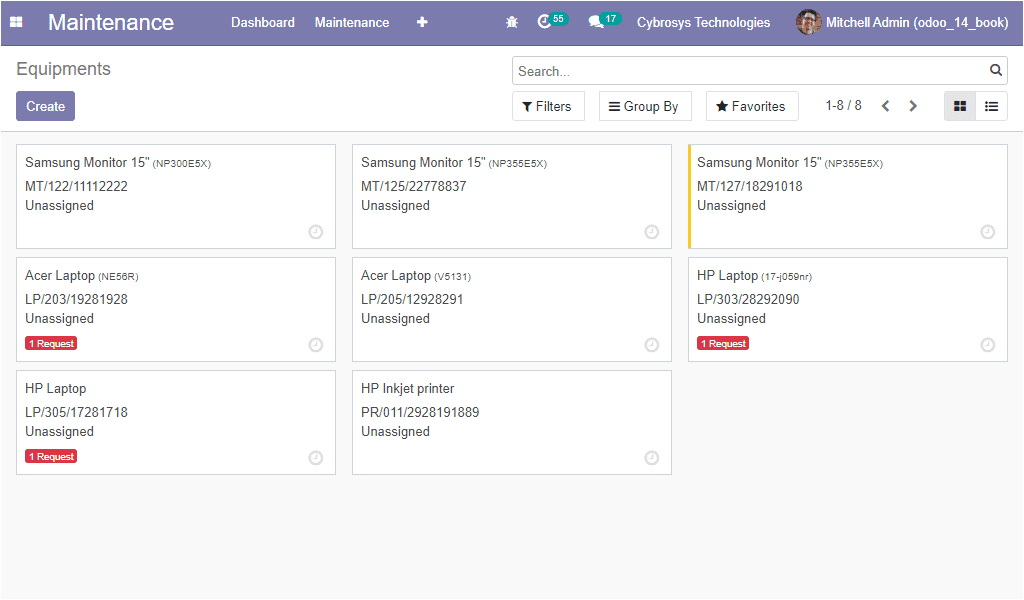Screen dimensions: 1024x600
Task: Open the apps grid home menu
Action: coord(16,22)
